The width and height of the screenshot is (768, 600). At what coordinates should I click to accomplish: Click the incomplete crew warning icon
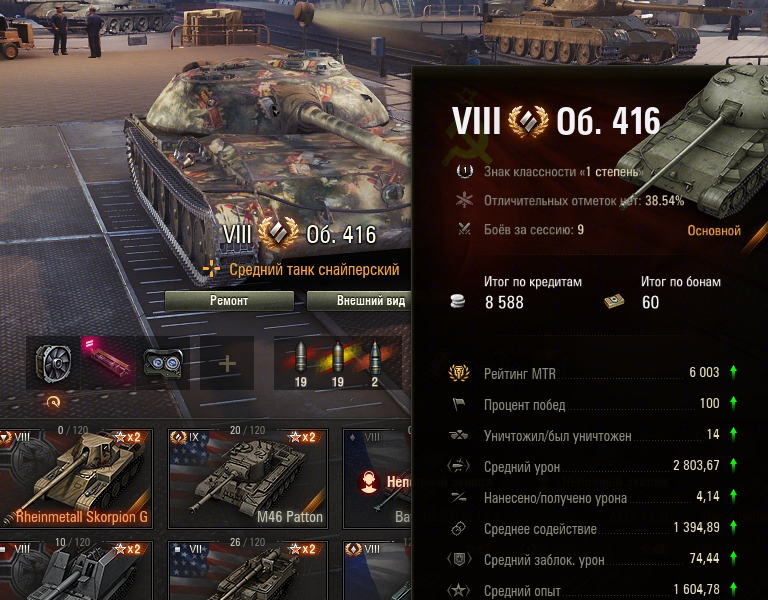[x=369, y=482]
